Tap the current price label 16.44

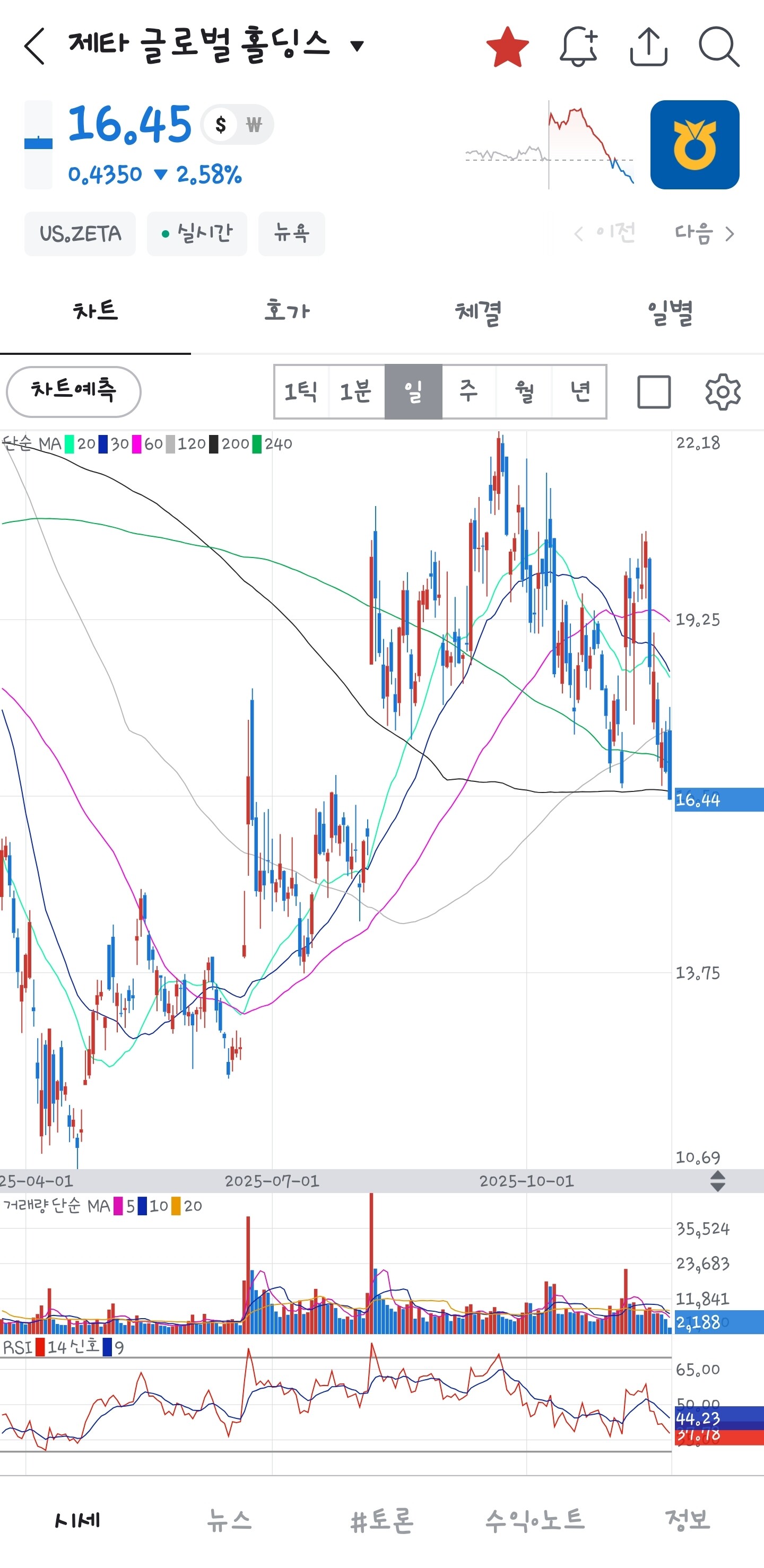(x=718, y=800)
